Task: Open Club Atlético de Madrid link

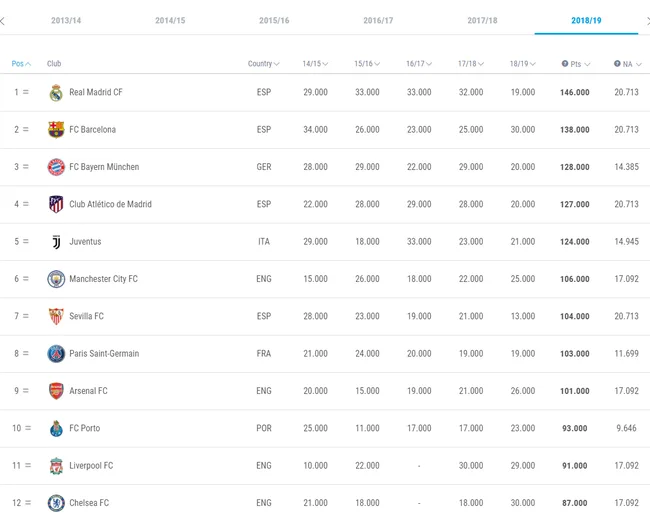Action: [110, 204]
